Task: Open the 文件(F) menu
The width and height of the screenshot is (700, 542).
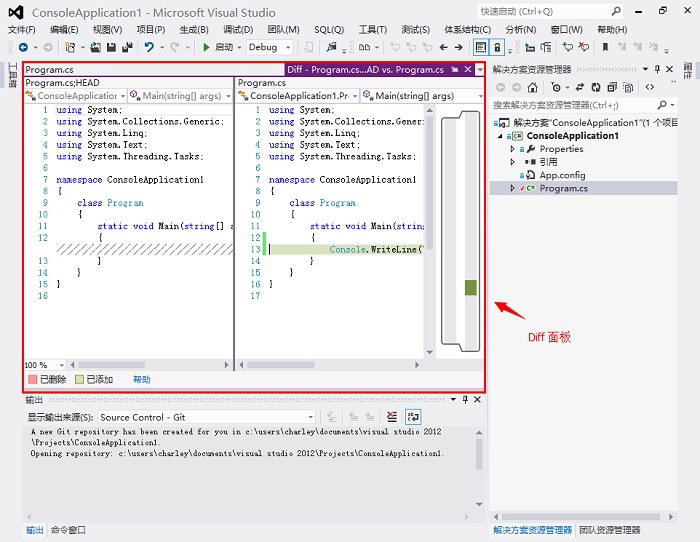Action: (x=21, y=29)
